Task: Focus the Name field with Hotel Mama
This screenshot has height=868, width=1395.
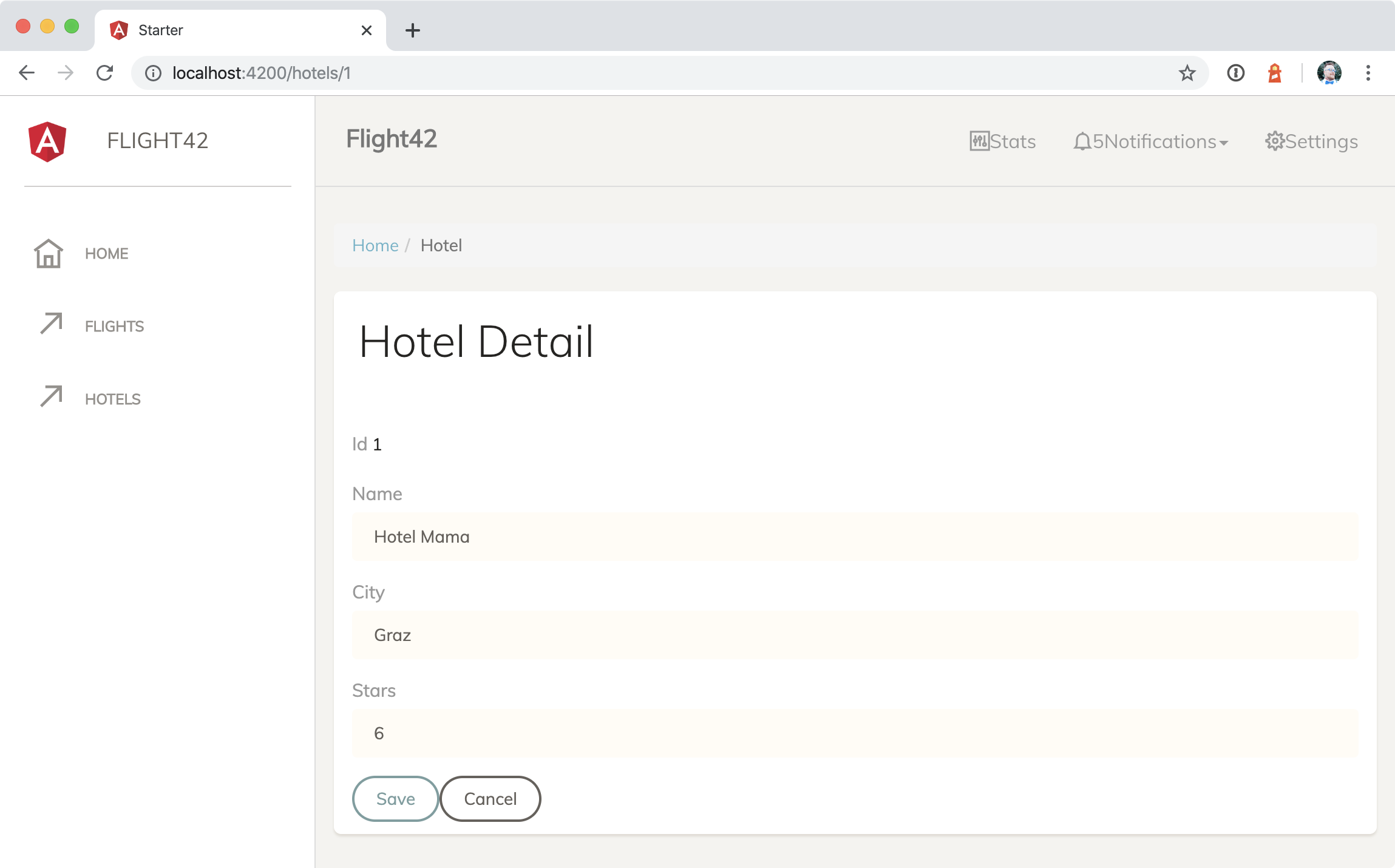Action: click(x=855, y=537)
